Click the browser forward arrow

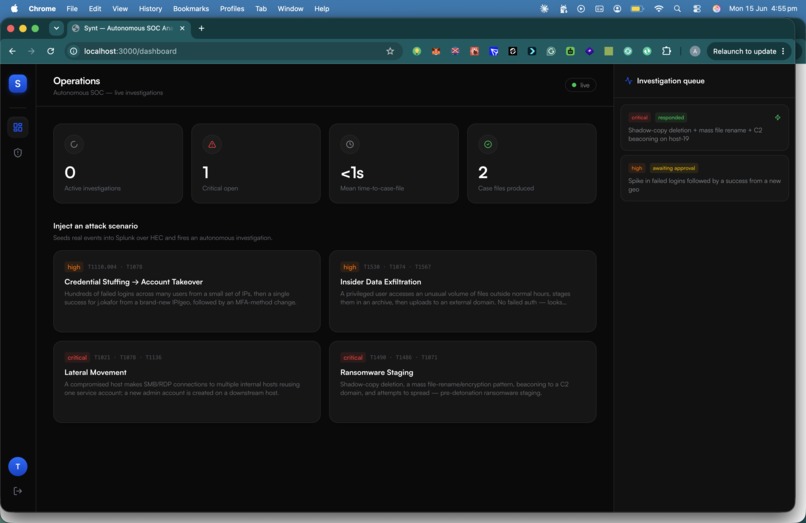click(31, 51)
